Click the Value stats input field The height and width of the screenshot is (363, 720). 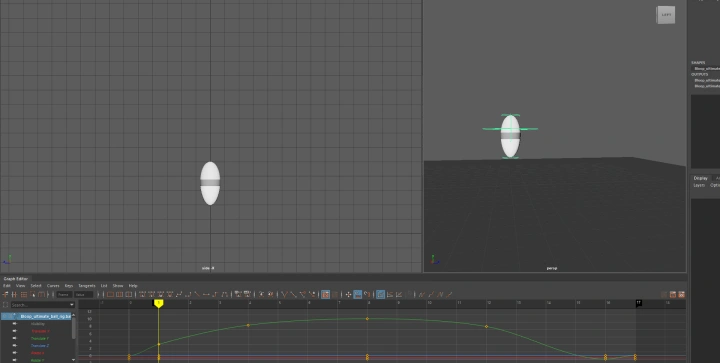tap(84, 295)
